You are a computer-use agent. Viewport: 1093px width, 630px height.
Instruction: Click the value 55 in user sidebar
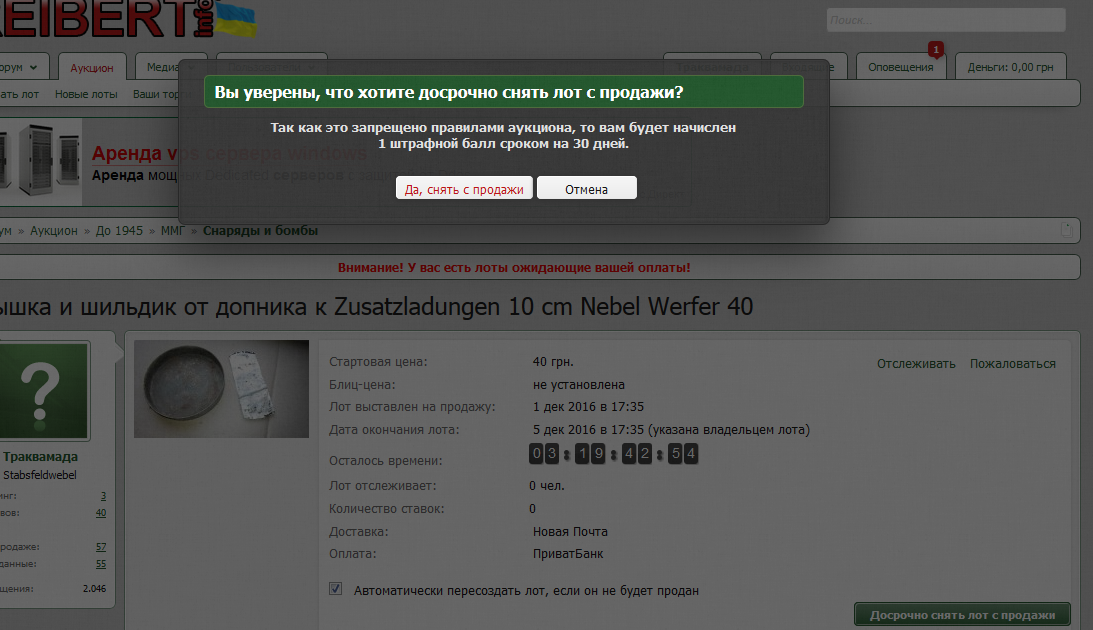101,564
